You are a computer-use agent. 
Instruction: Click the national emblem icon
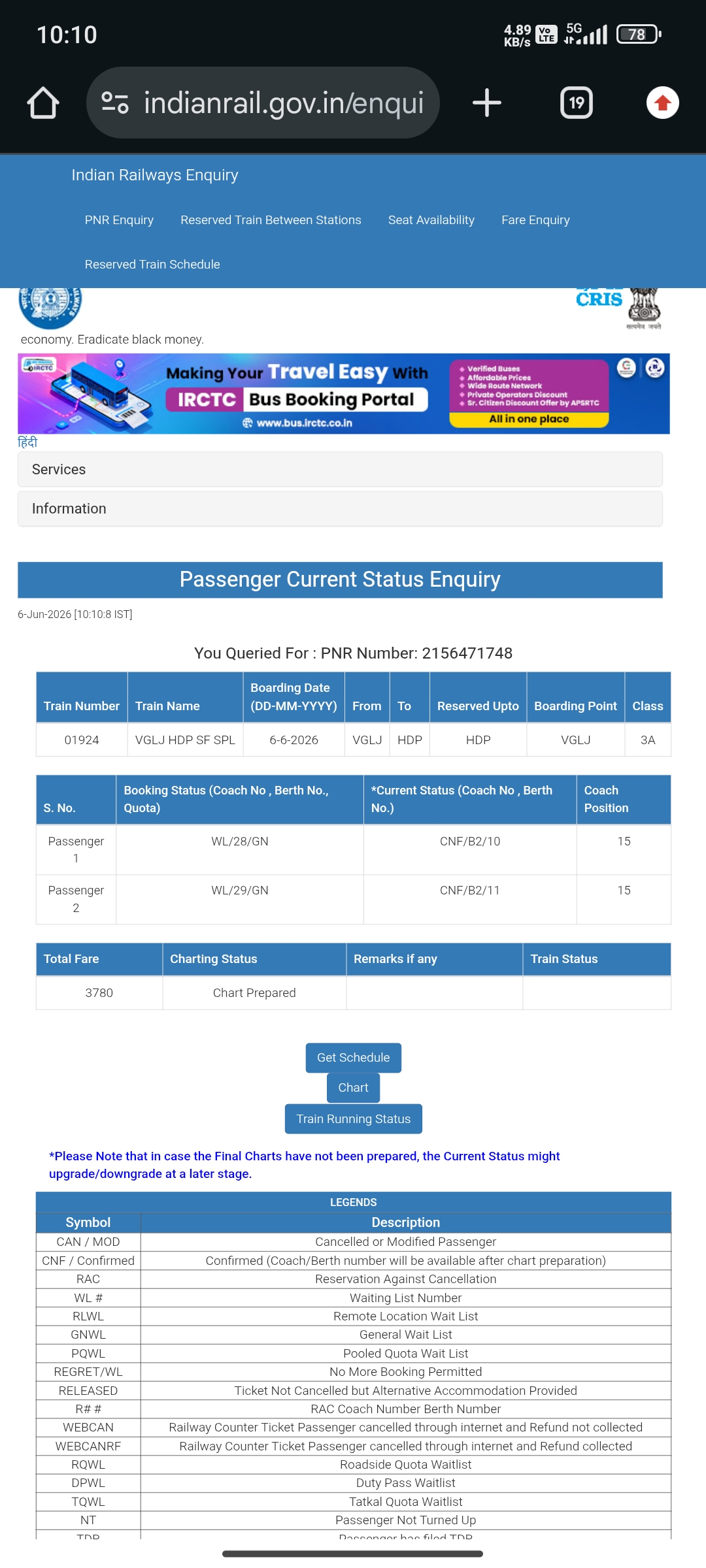click(x=644, y=308)
